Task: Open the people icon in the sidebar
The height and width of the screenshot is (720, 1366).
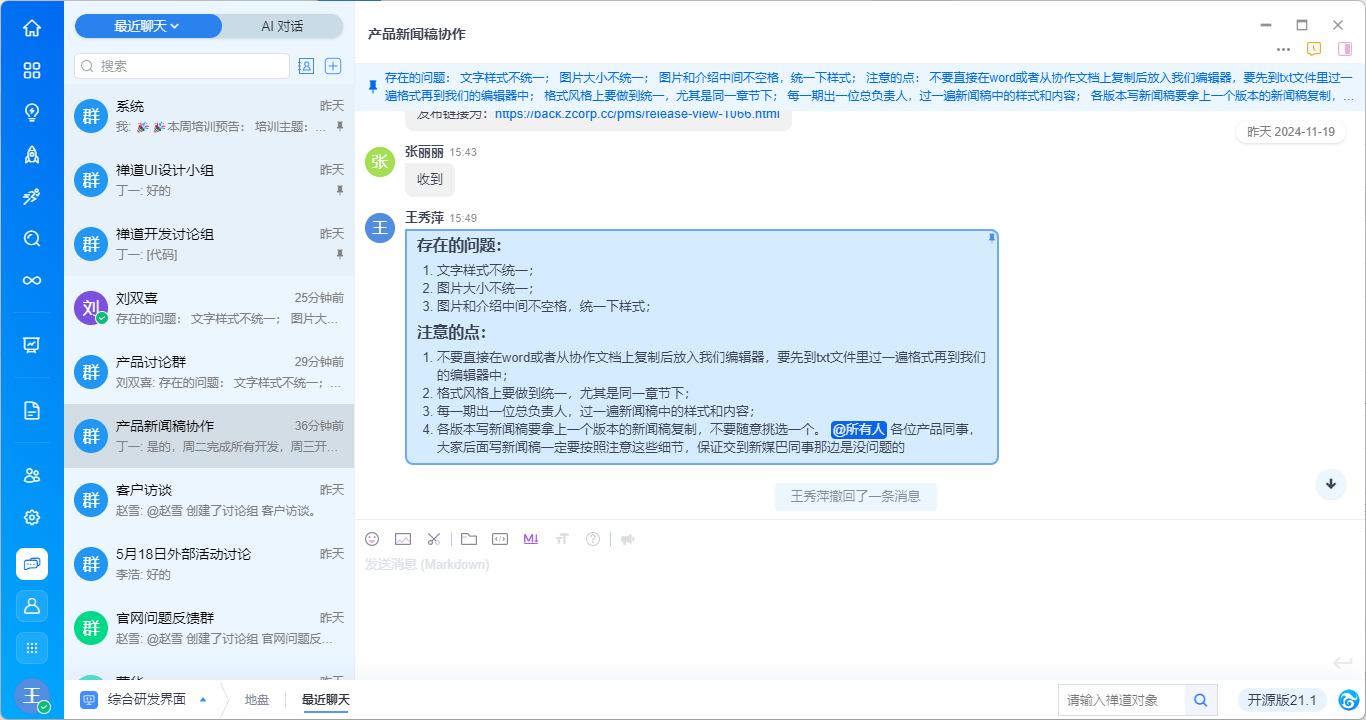Action: pyautogui.click(x=32, y=475)
